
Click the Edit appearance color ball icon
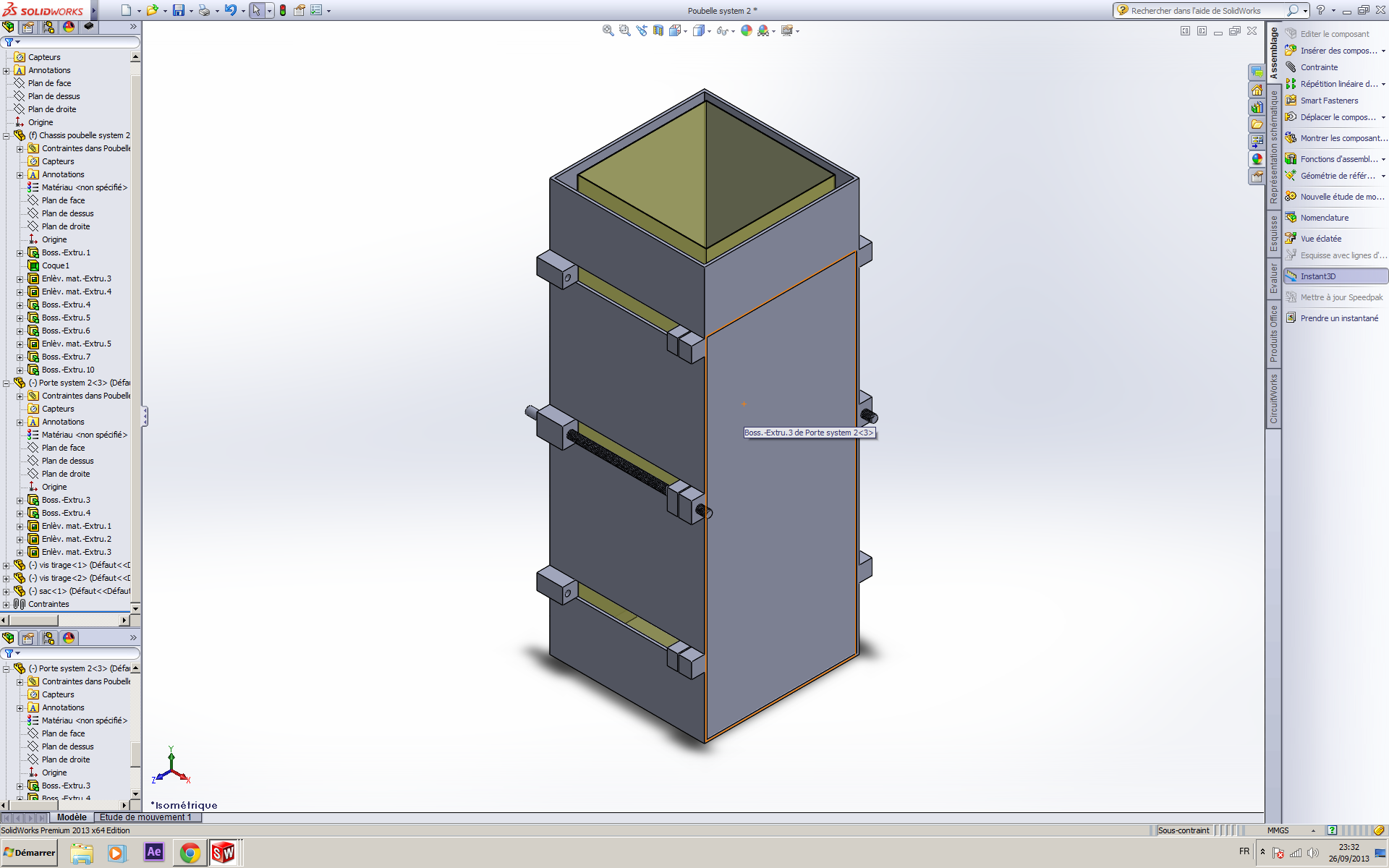[746, 30]
